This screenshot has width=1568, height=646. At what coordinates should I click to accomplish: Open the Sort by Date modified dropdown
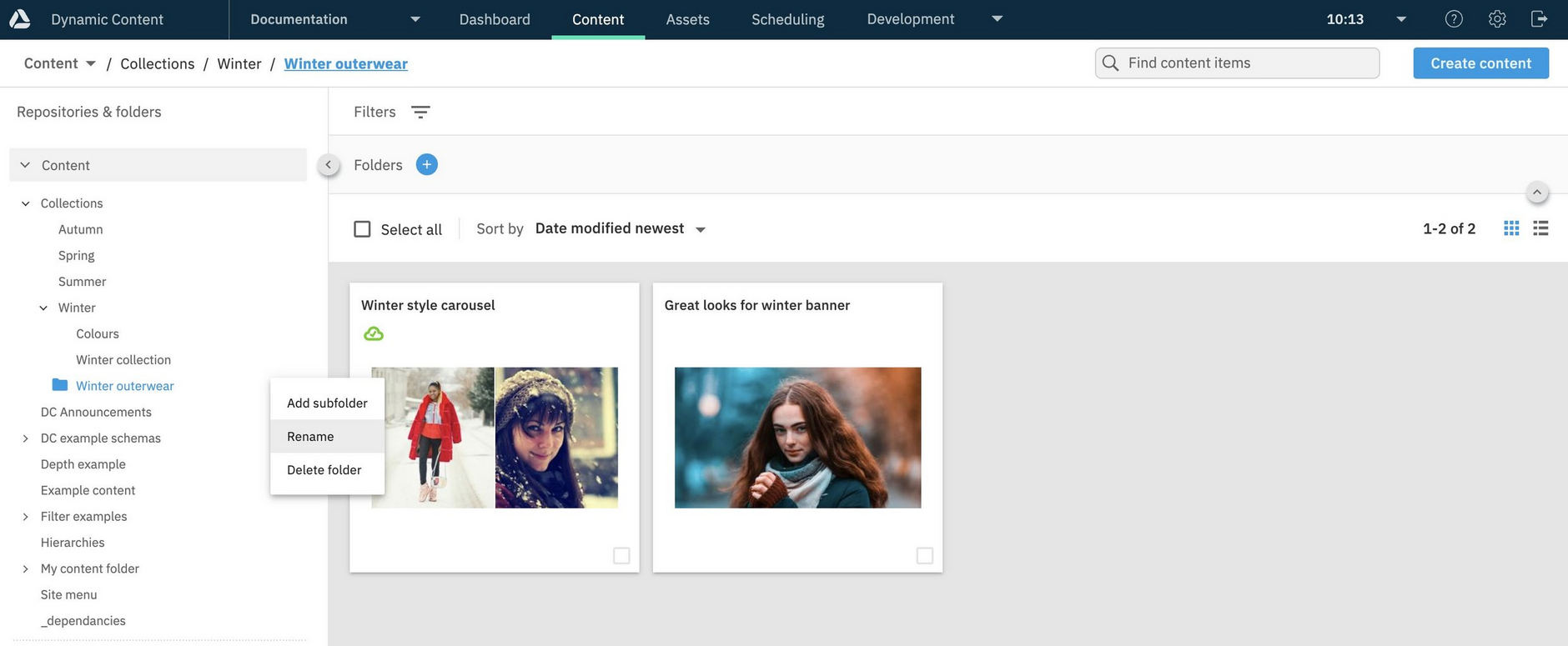click(620, 229)
